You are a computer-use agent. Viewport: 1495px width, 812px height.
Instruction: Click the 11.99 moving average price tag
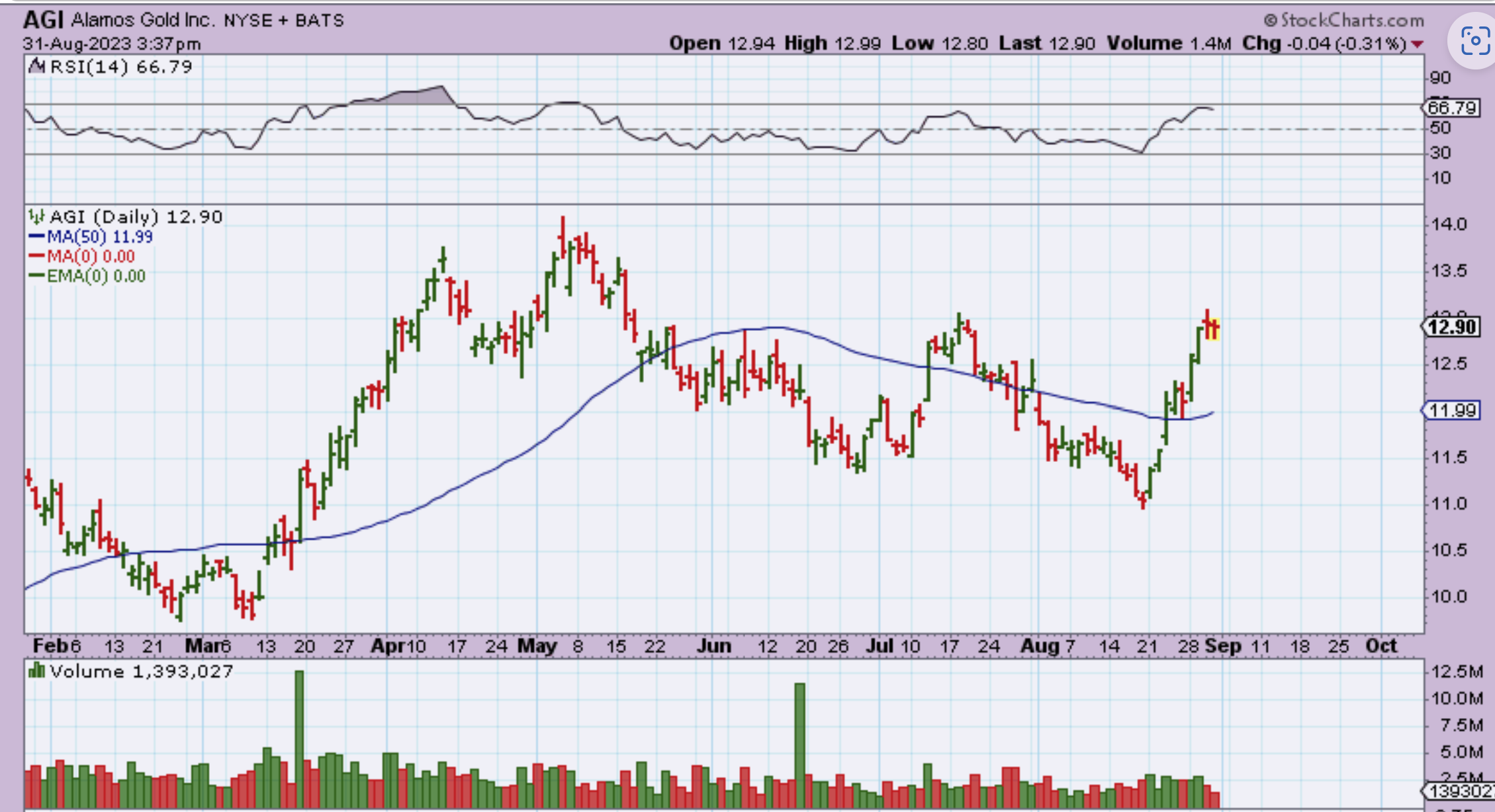coord(1452,411)
